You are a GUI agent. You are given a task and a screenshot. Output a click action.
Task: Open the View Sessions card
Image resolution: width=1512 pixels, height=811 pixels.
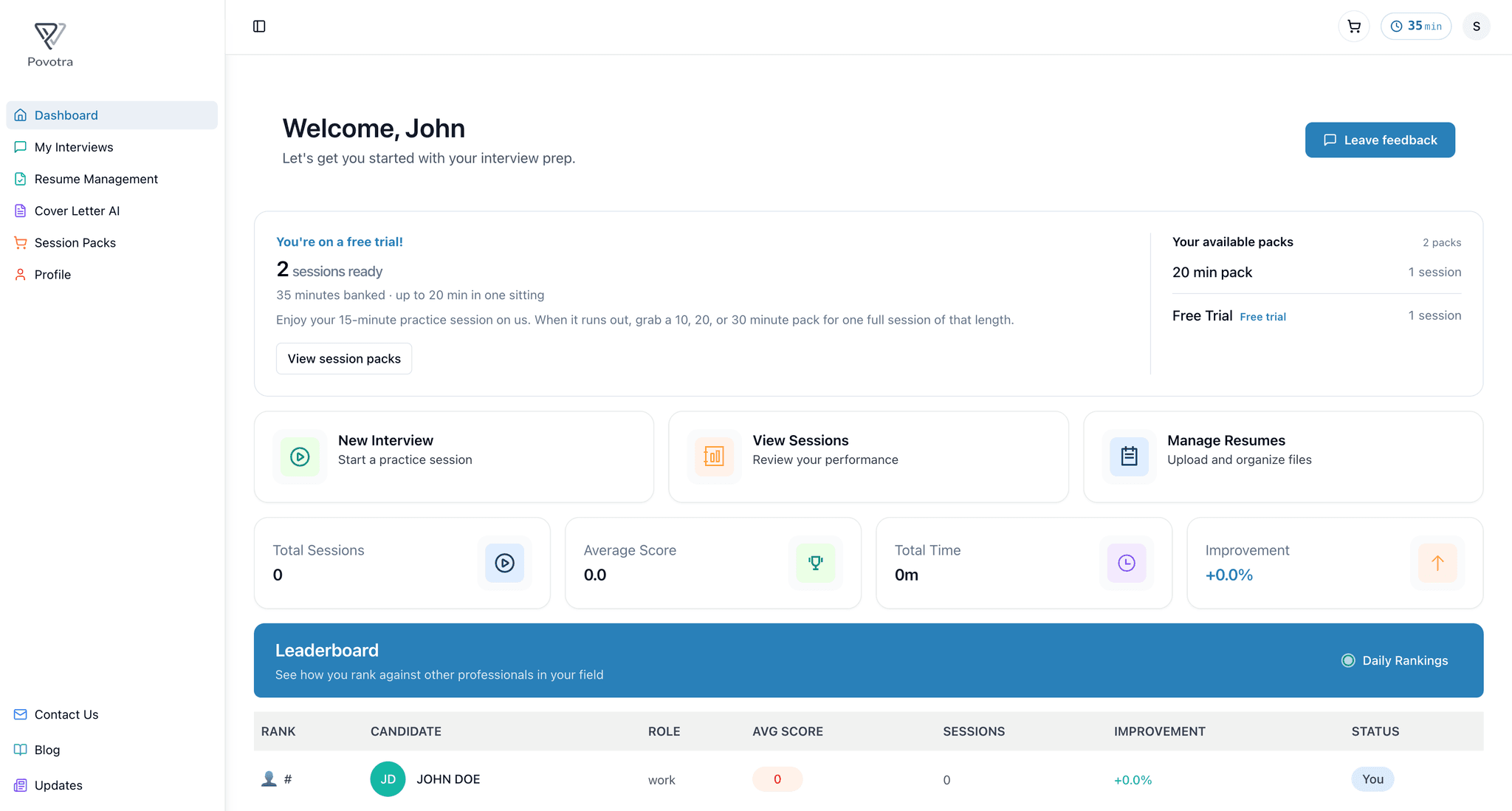point(868,456)
